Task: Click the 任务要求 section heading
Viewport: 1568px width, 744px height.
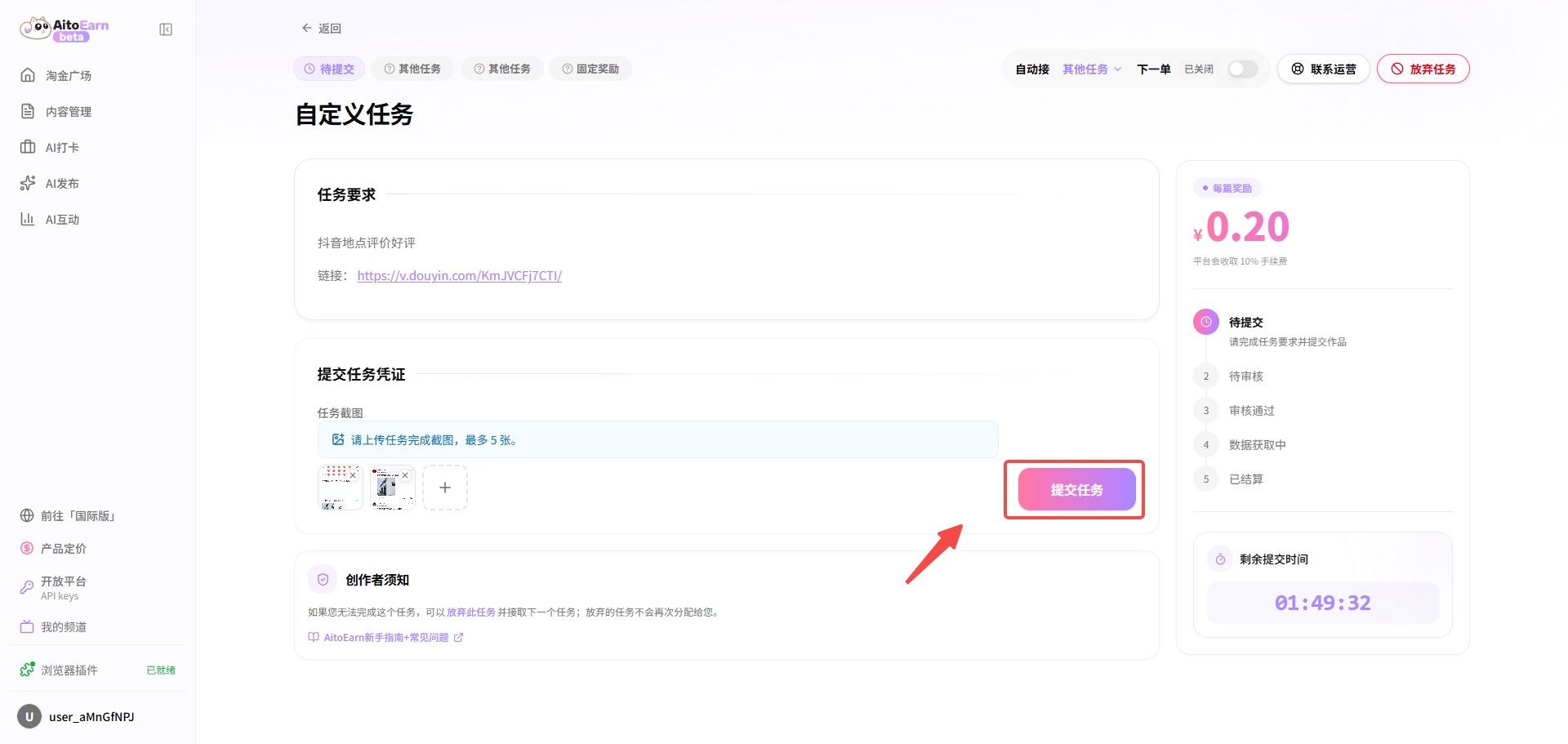Action: tap(346, 195)
